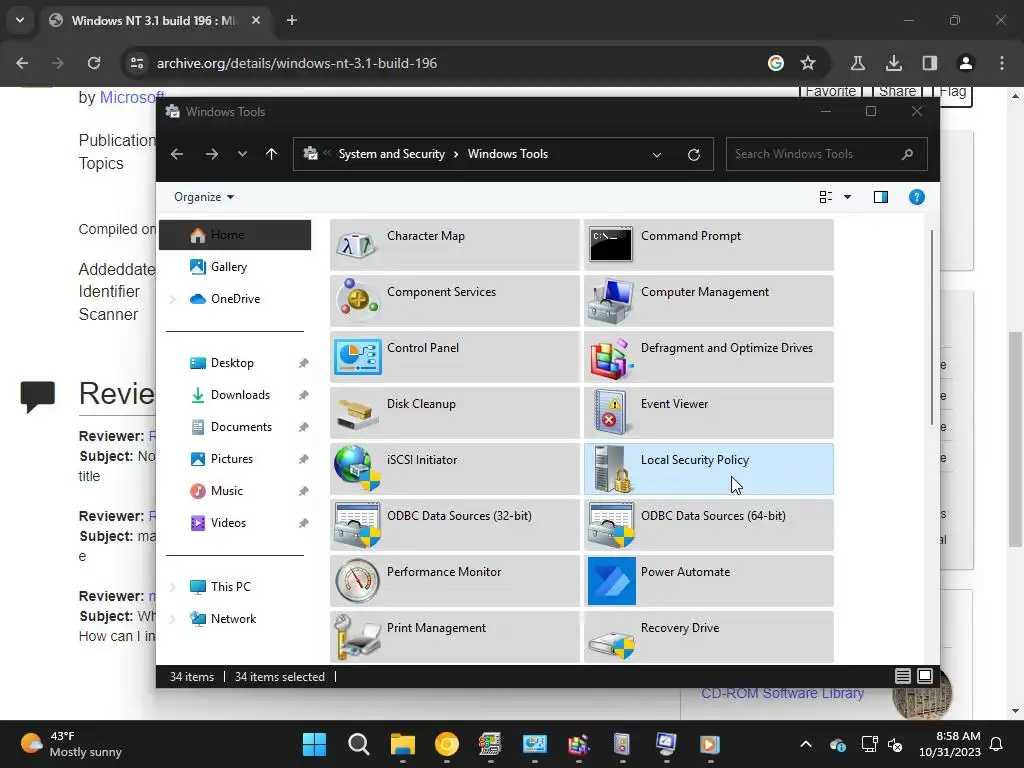
Task: Open notification center bell icon
Action: (x=997, y=744)
